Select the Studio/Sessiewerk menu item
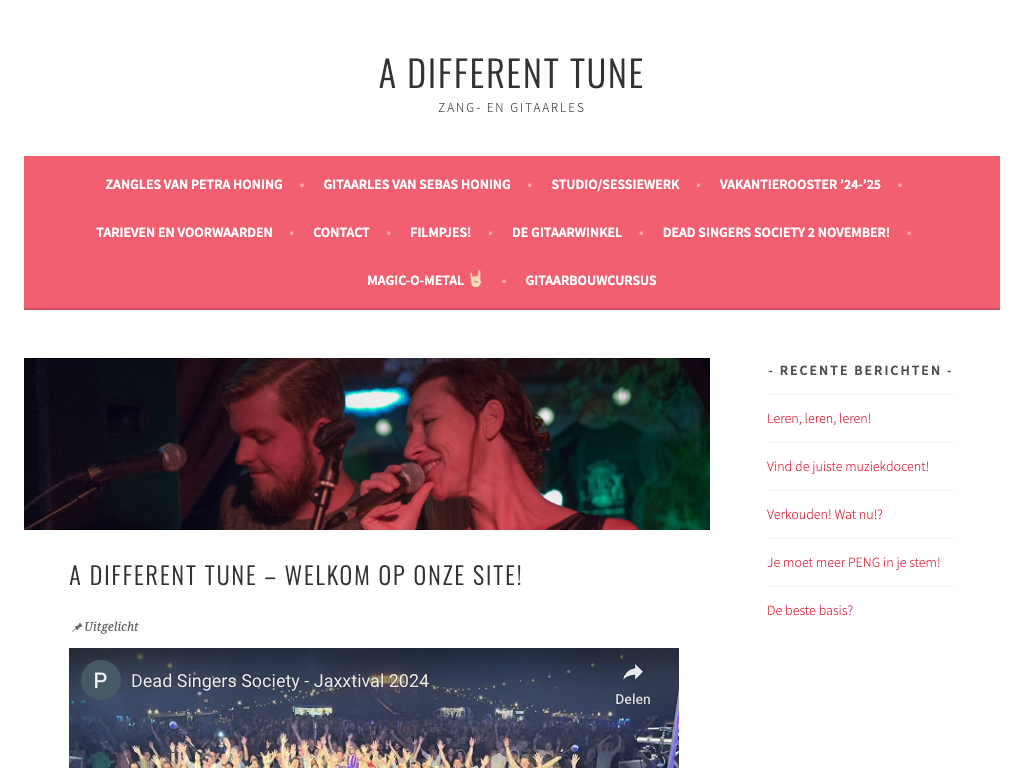This screenshot has width=1024, height=768. pyautogui.click(x=615, y=184)
